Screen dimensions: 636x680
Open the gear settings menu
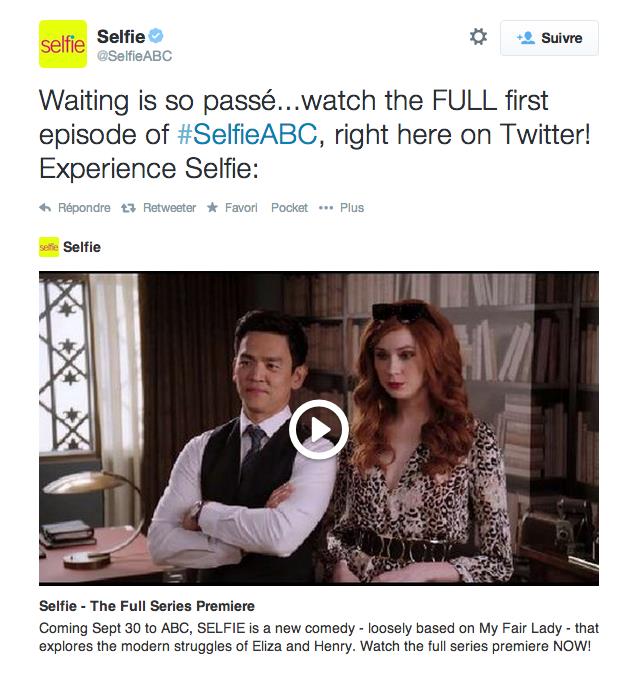(x=478, y=37)
